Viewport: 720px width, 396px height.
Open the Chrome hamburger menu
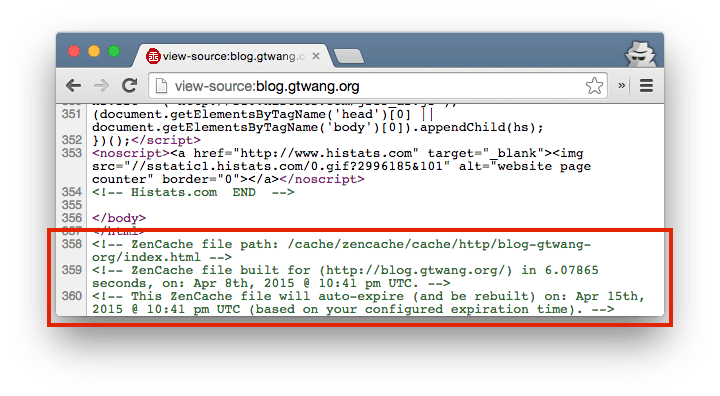point(647,85)
